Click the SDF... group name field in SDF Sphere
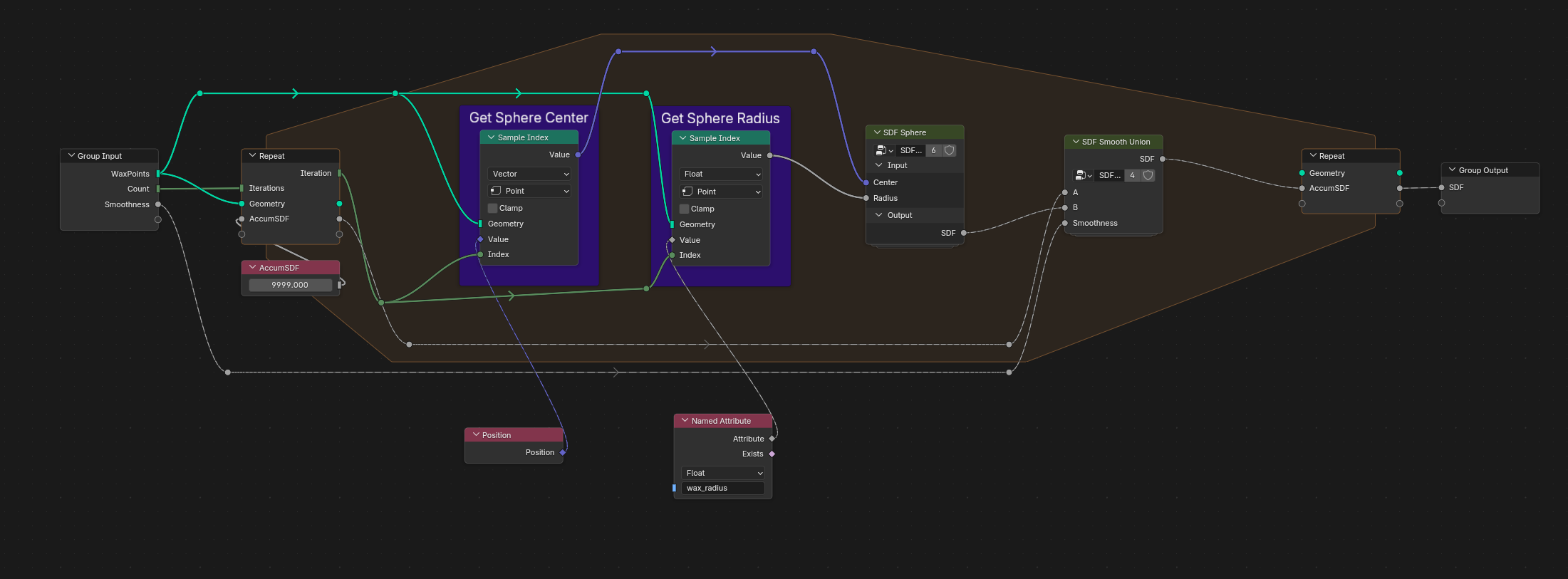Image resolution: width=1568 pixels, height=579 pixels. coord(910,150)
